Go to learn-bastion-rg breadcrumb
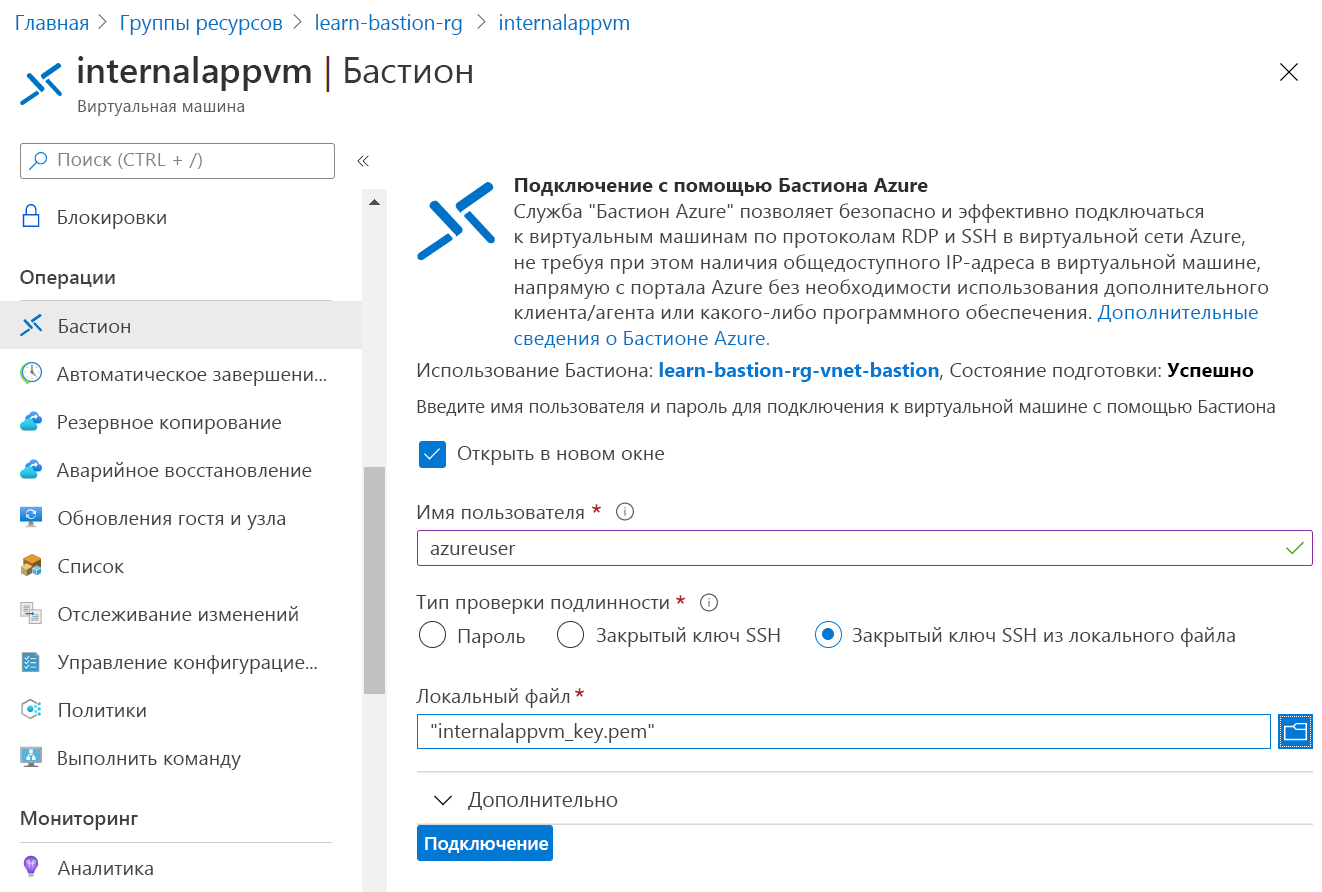The height and width of the screenshot is (892, 1322). (389, 22)
